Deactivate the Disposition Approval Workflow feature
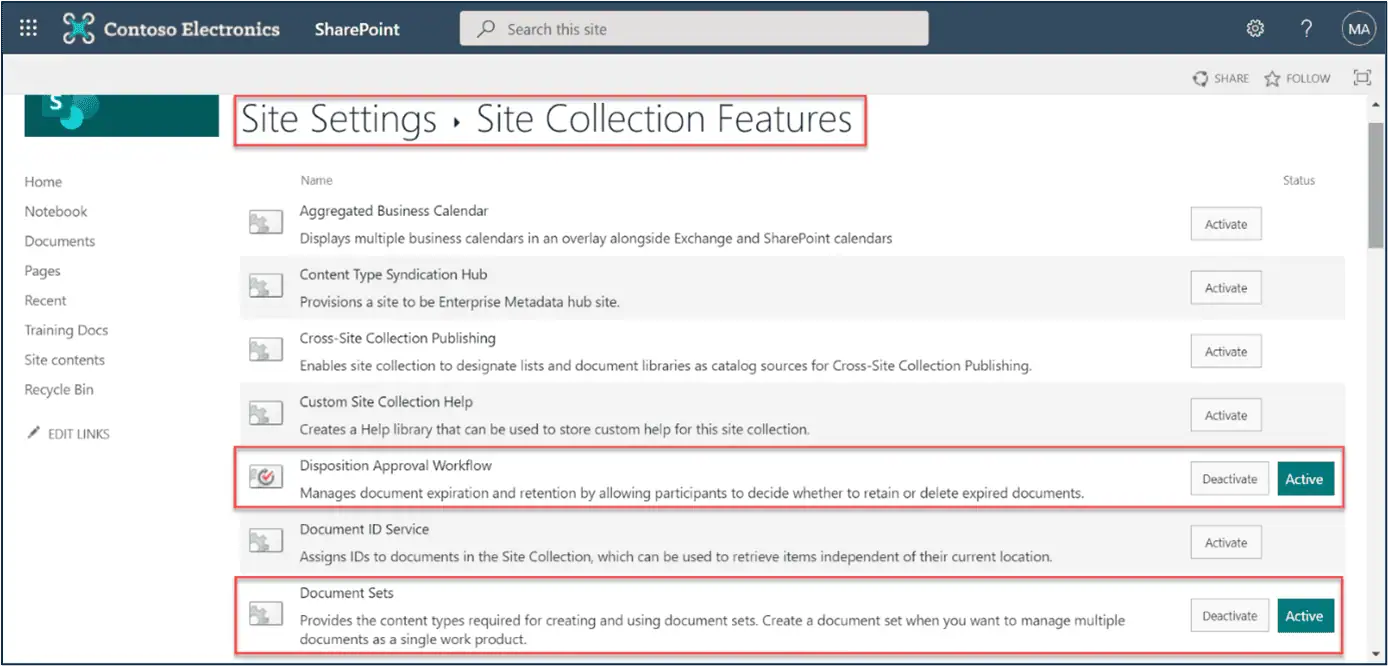1388x666 pixels. coord(1229,479)
